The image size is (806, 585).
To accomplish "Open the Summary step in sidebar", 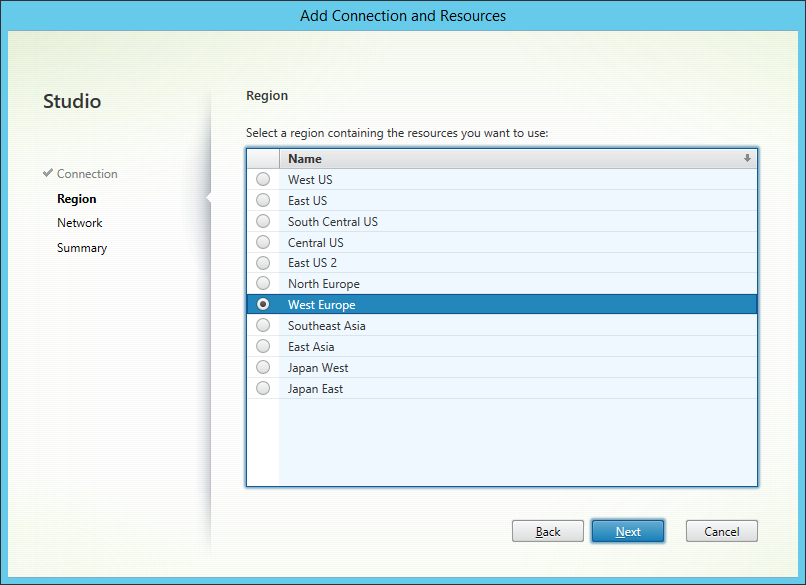I will [x=82, y=248].
